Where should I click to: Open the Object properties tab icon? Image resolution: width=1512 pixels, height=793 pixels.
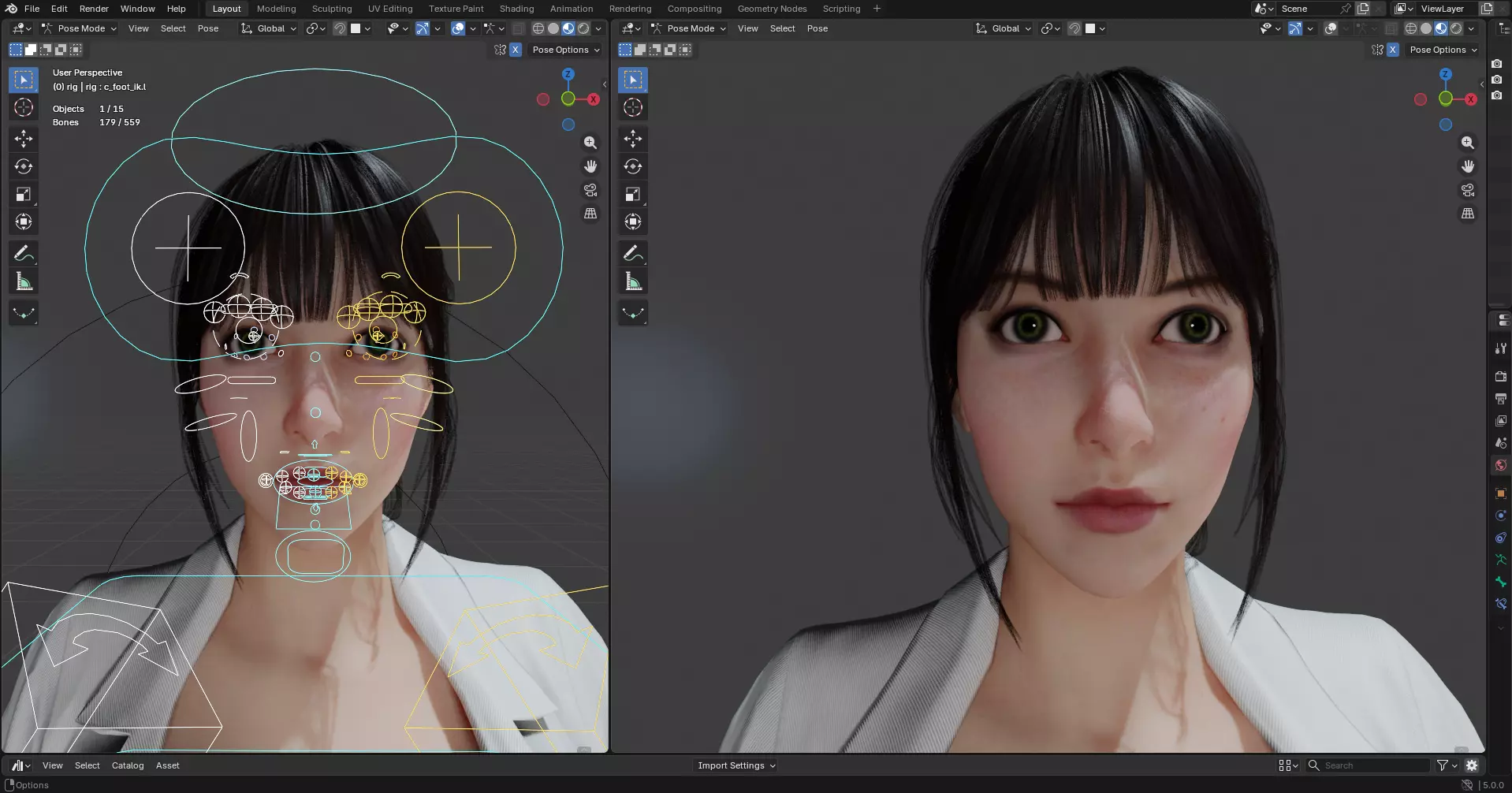[1501, 493]
